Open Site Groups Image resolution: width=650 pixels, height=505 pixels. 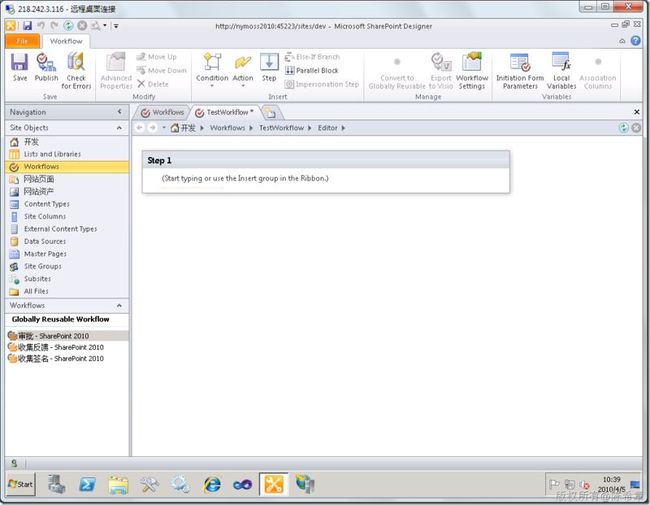click(67, 266)
